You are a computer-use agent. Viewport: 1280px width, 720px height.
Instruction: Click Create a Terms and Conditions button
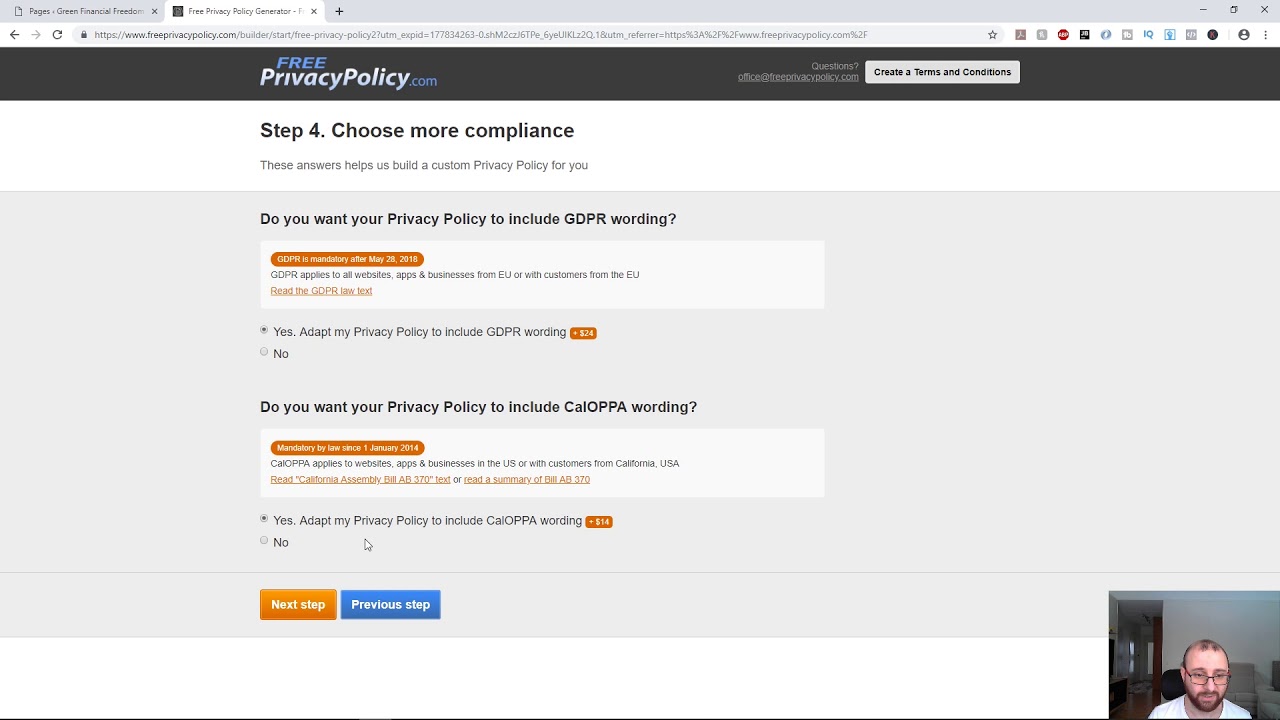click(942, 72)
